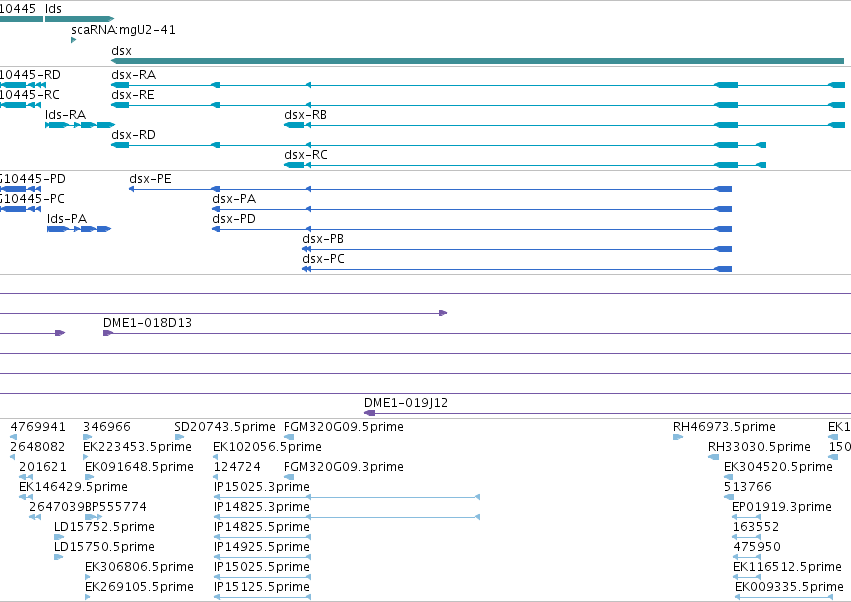Viewport: 851px width, 602px height.
Task: Select the IP15025.3prime EST alignment line
Action: click(347, 497)
